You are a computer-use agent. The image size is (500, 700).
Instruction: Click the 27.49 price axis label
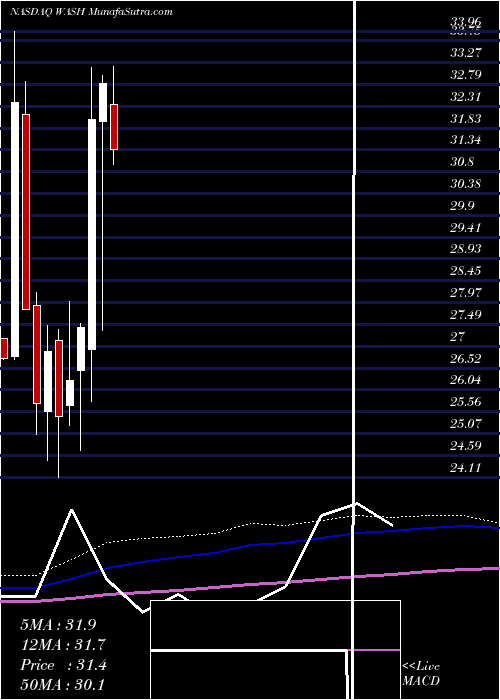(x=466, y=315)
